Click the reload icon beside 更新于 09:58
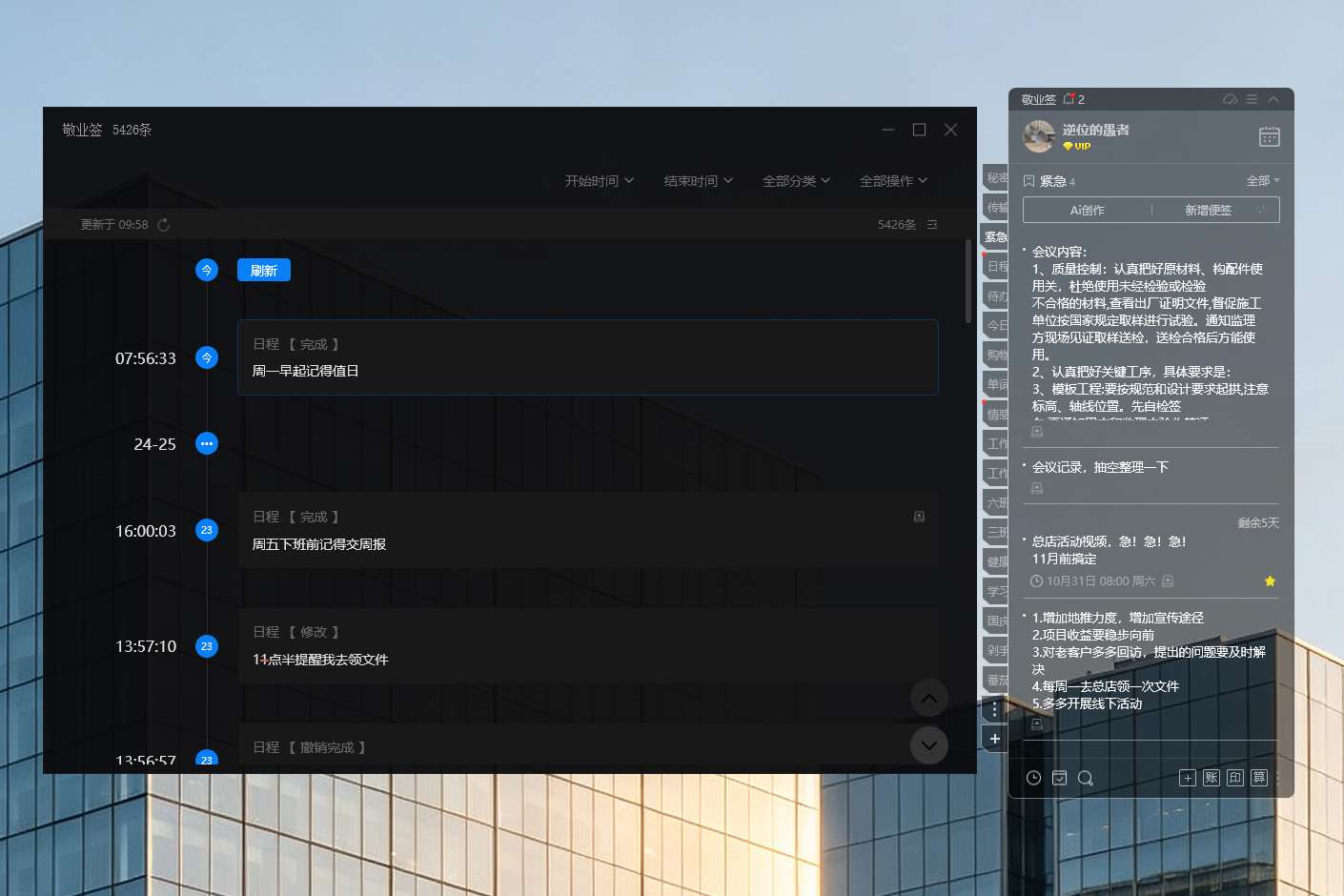Screen dimensions: 1344x896 (163, 225)
